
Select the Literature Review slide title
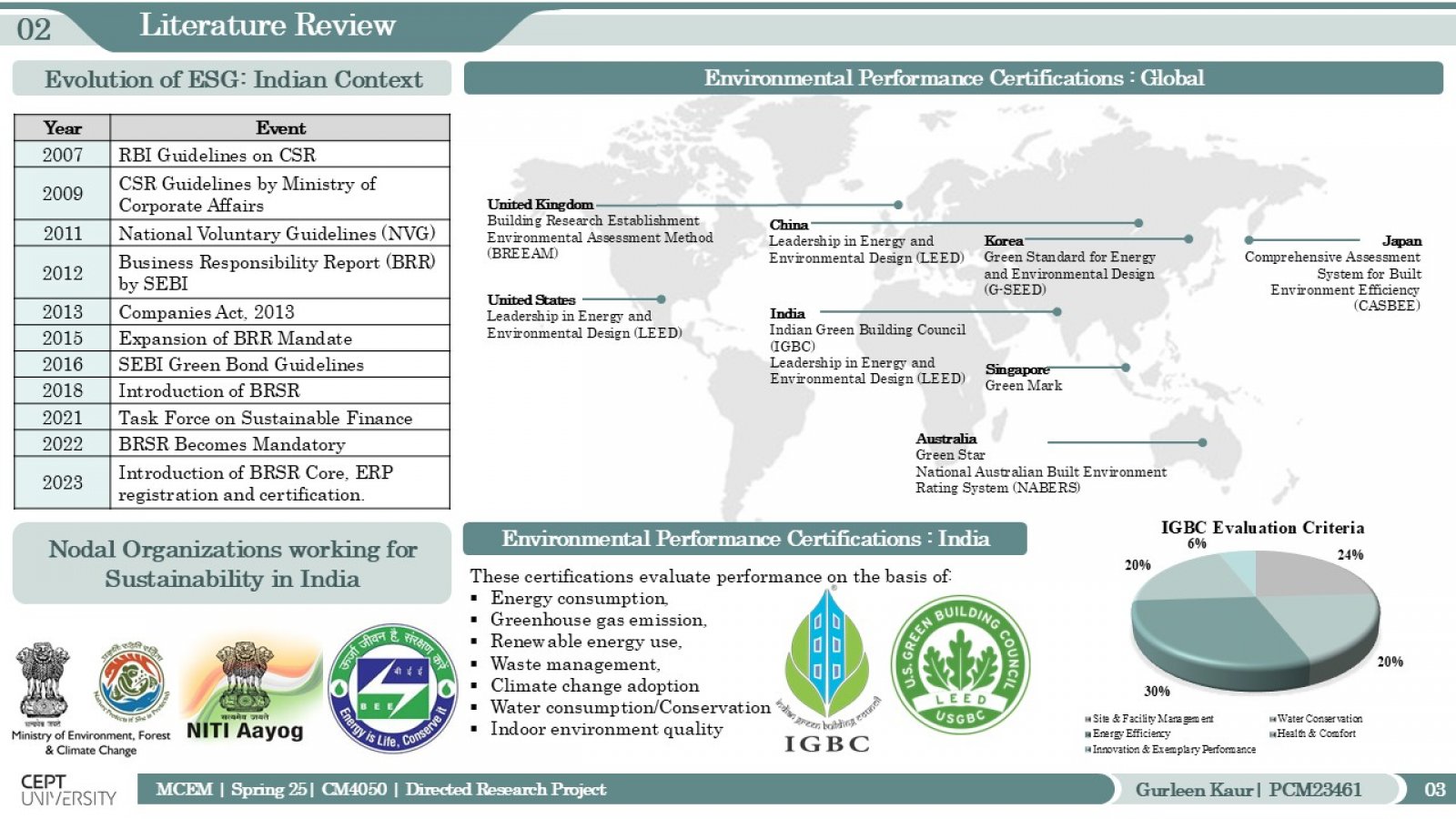[268, 25]
